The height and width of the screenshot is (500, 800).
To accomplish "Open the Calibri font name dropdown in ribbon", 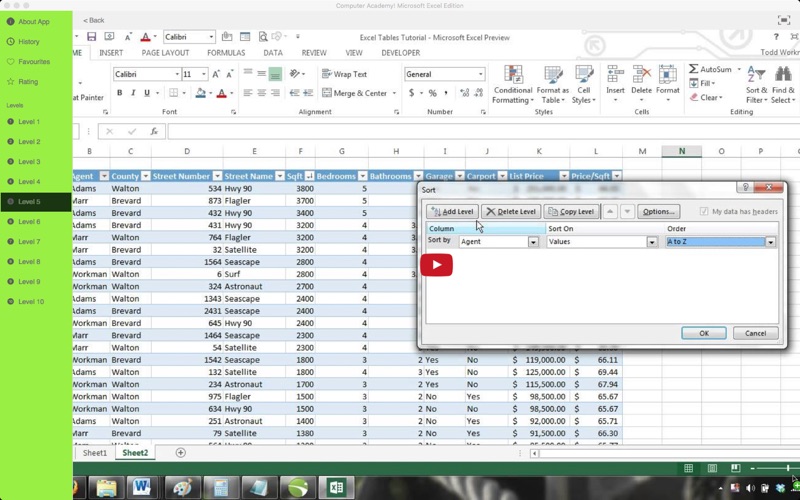I will click(177, 74).
